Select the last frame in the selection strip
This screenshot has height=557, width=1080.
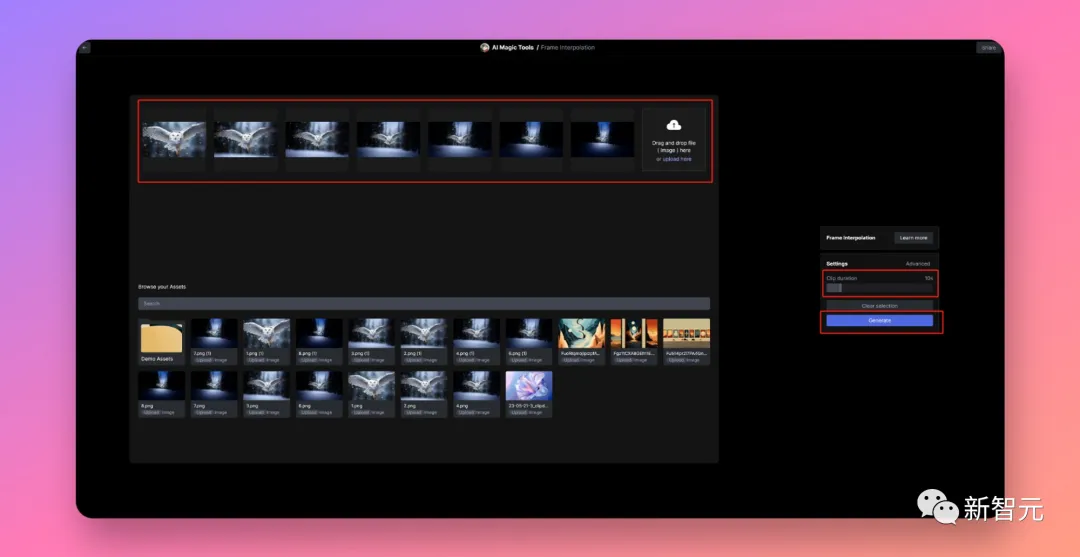tap(602, 140)
